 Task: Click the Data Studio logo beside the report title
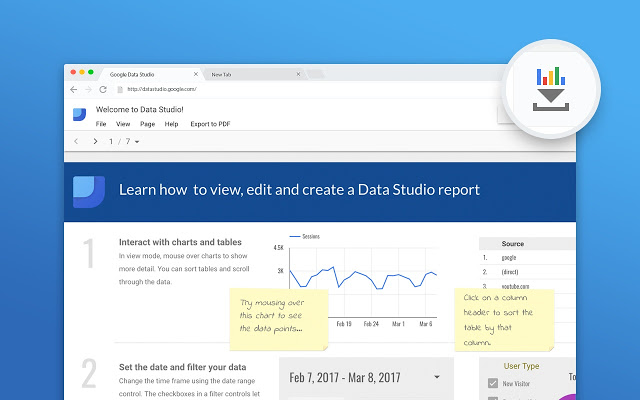coord(80,115)
